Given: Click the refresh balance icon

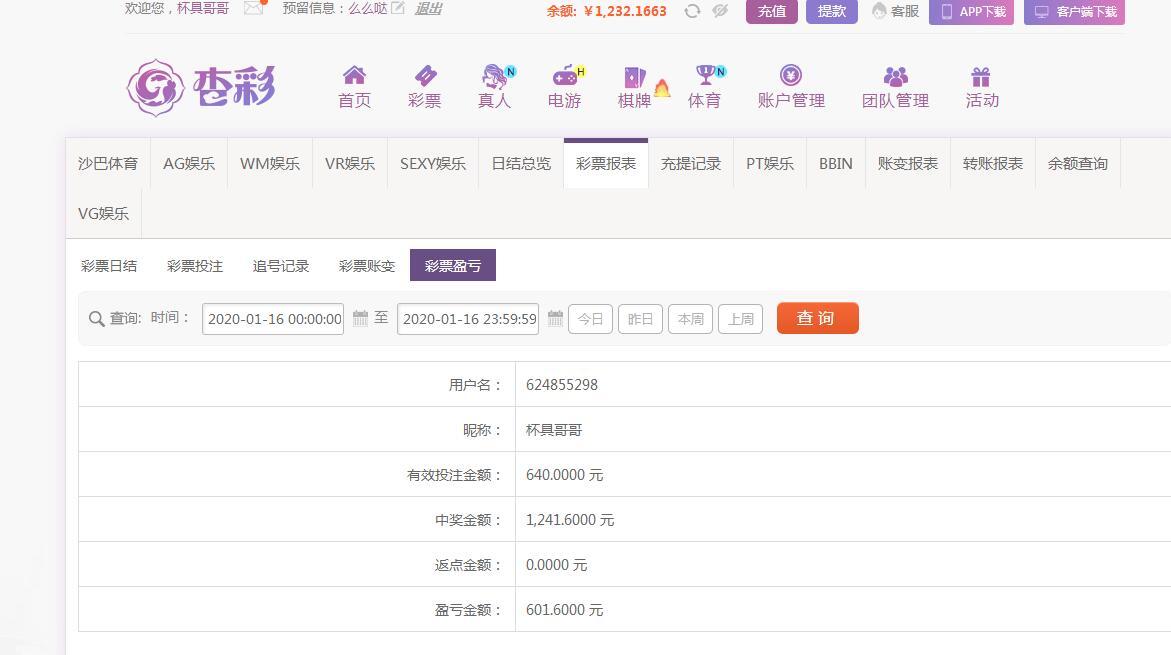Looking at the screenshot, I should [x=692, y=11].
